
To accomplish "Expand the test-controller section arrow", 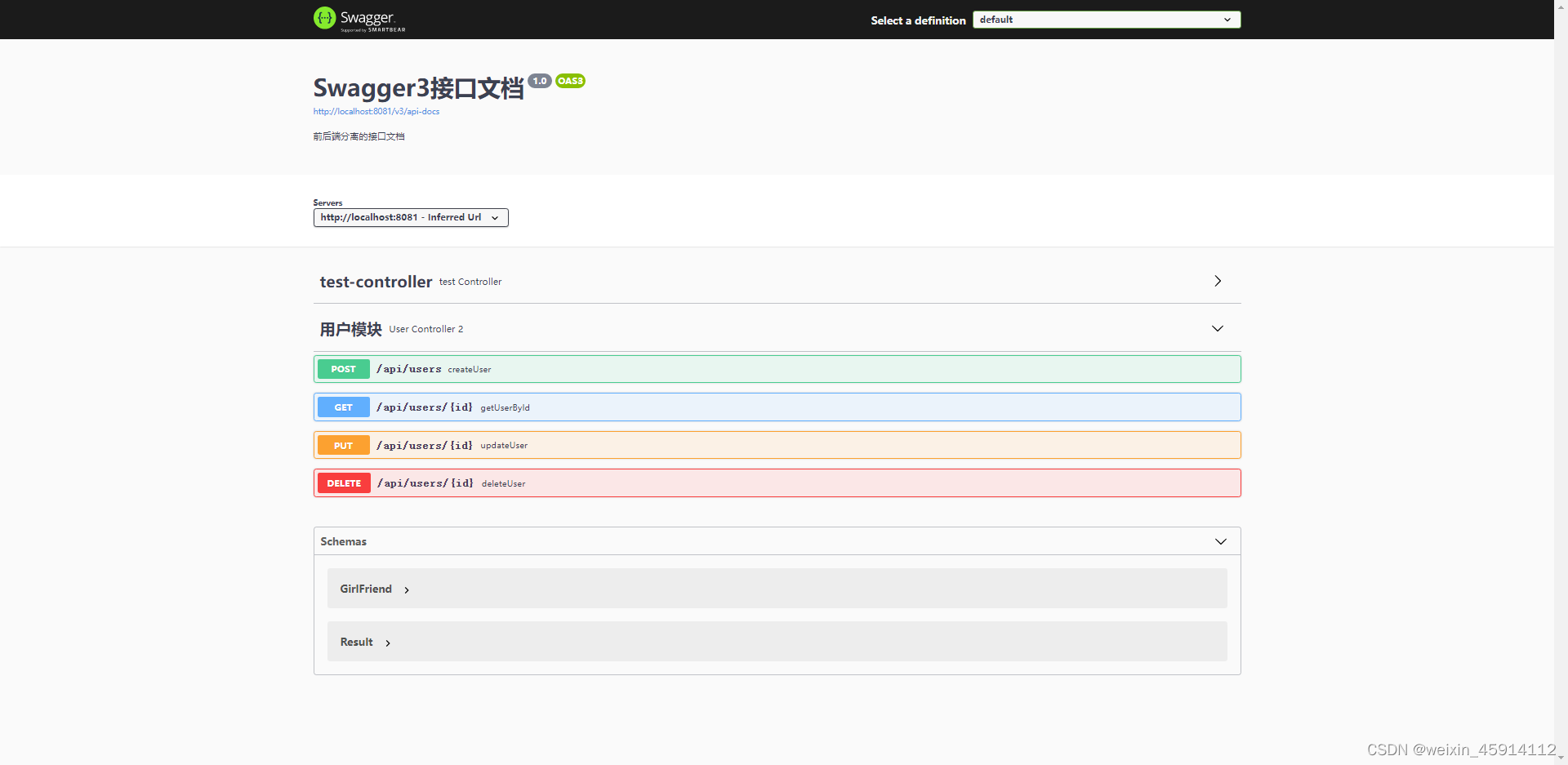I will (1218, 281).
